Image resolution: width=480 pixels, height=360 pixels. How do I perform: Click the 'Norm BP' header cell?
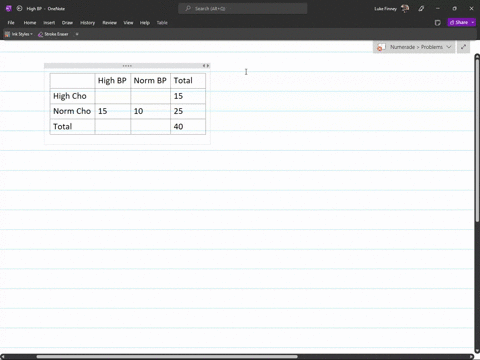pyautogui.click(x=150, y=81)
